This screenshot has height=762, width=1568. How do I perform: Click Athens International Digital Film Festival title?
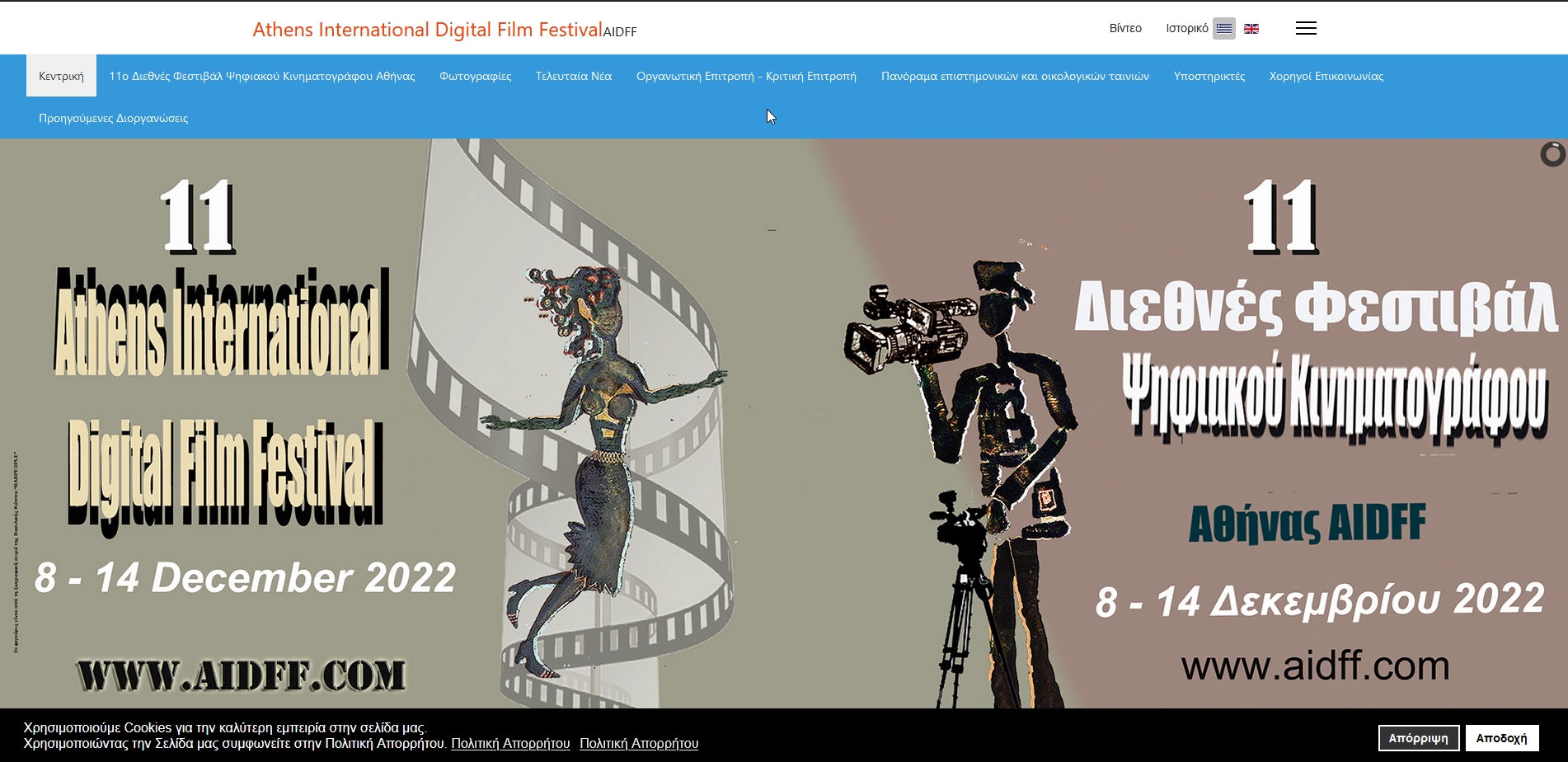point(427,30)
